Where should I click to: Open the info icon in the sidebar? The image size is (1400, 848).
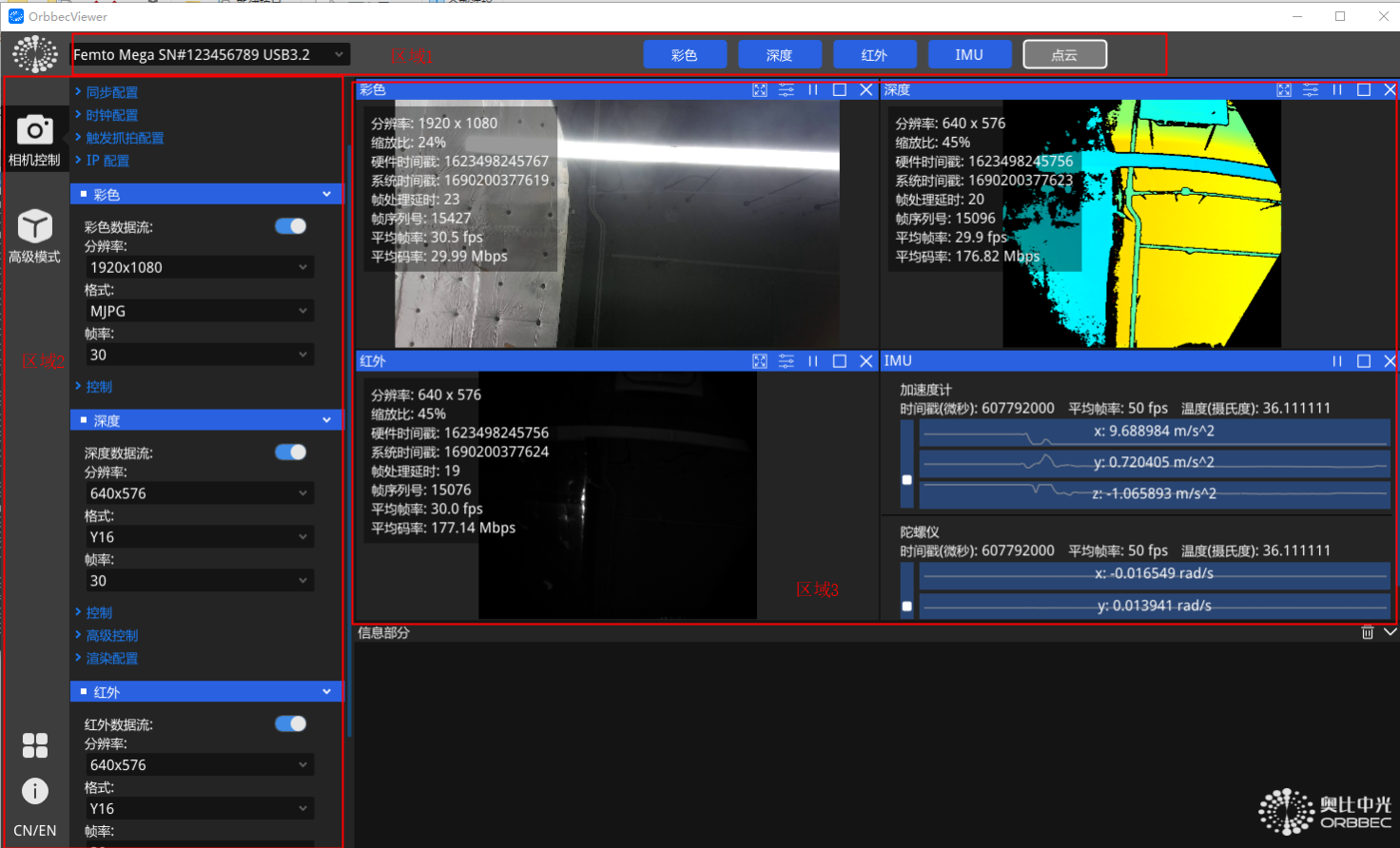pyautogui.click(x=35, y=791)
